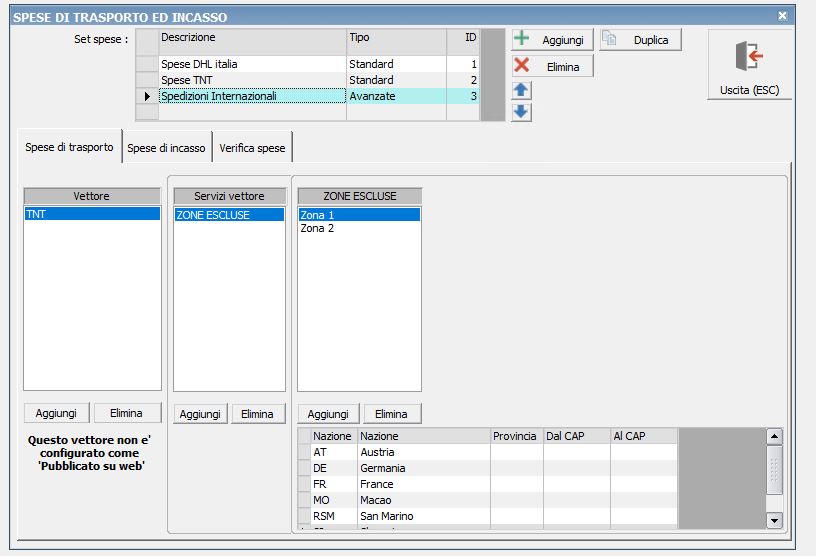The height and width of the screenshot is (556, 816).
Task: Switch to the Spese di trasporto tab
Action: coord(69,147)
